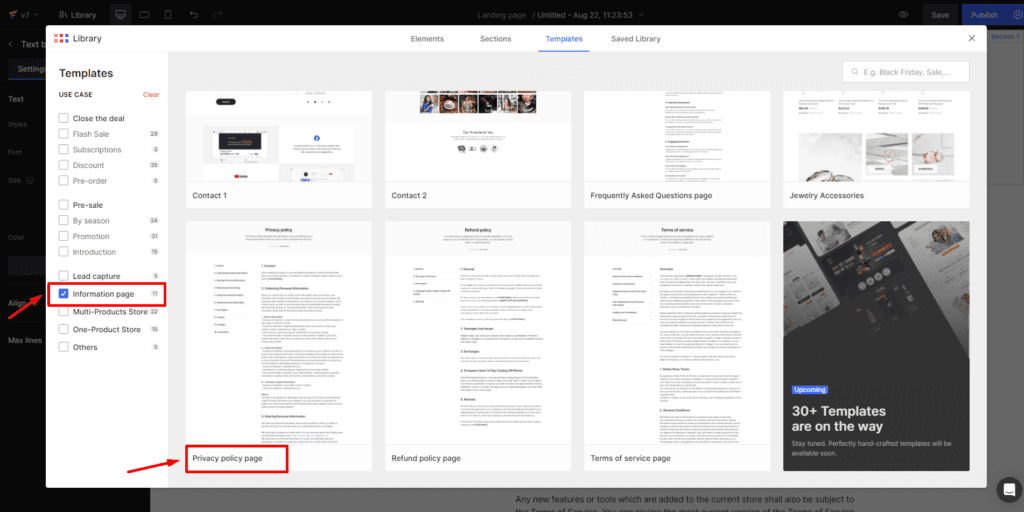The width and height of the screenshot is (1024, 512).
Task: Check the Pre-order checkbox
Action: coord(63,181)
